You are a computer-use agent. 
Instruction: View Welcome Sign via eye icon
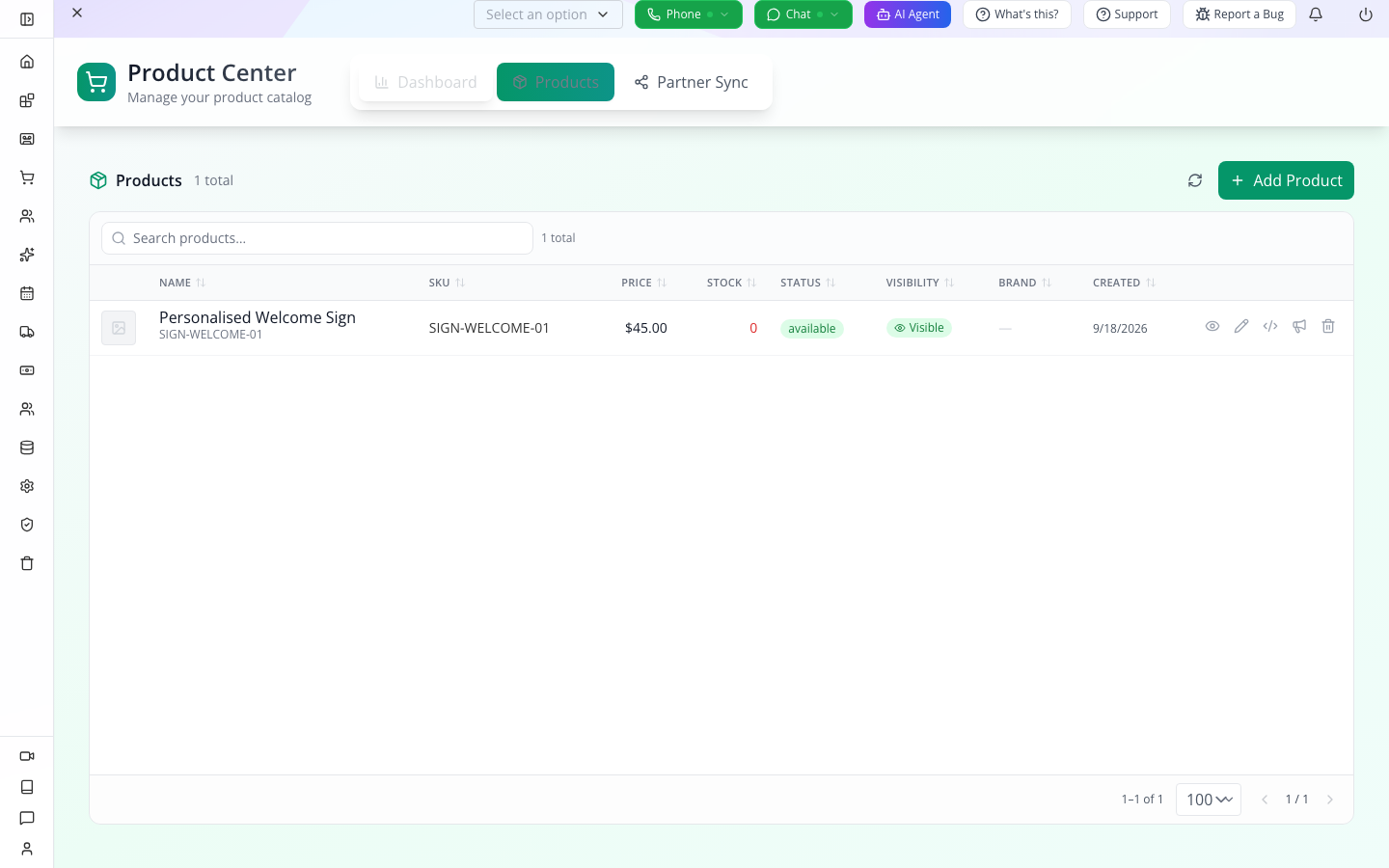click(1212, 326)
